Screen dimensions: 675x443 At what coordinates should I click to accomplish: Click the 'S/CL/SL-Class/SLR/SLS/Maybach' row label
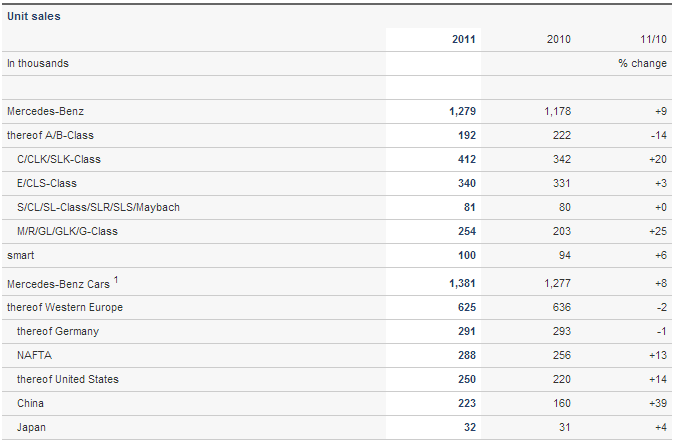point(99,208)
